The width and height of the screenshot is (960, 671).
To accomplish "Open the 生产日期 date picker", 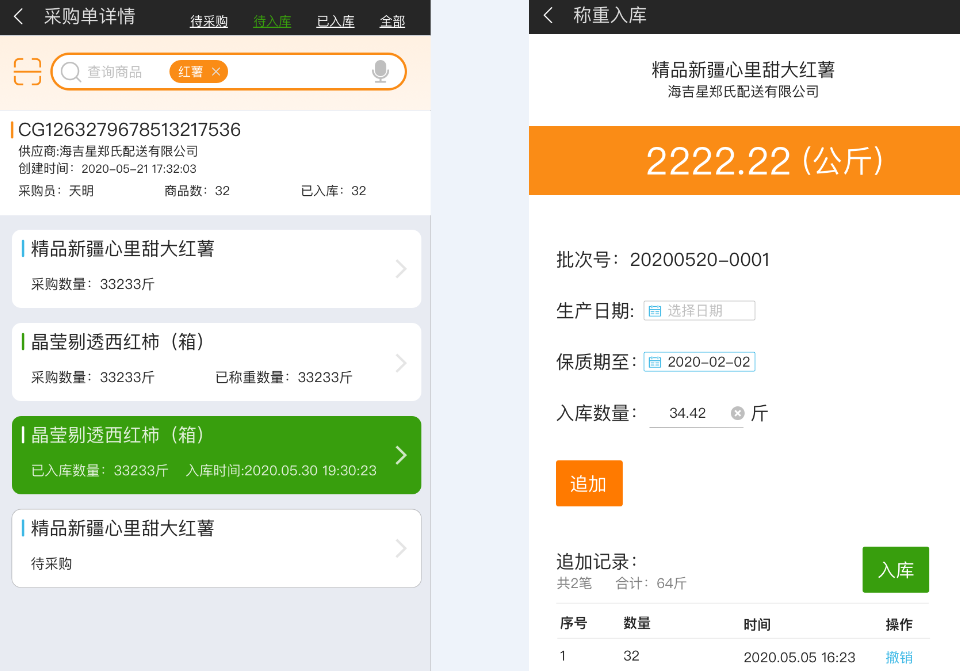I will 699,310.
